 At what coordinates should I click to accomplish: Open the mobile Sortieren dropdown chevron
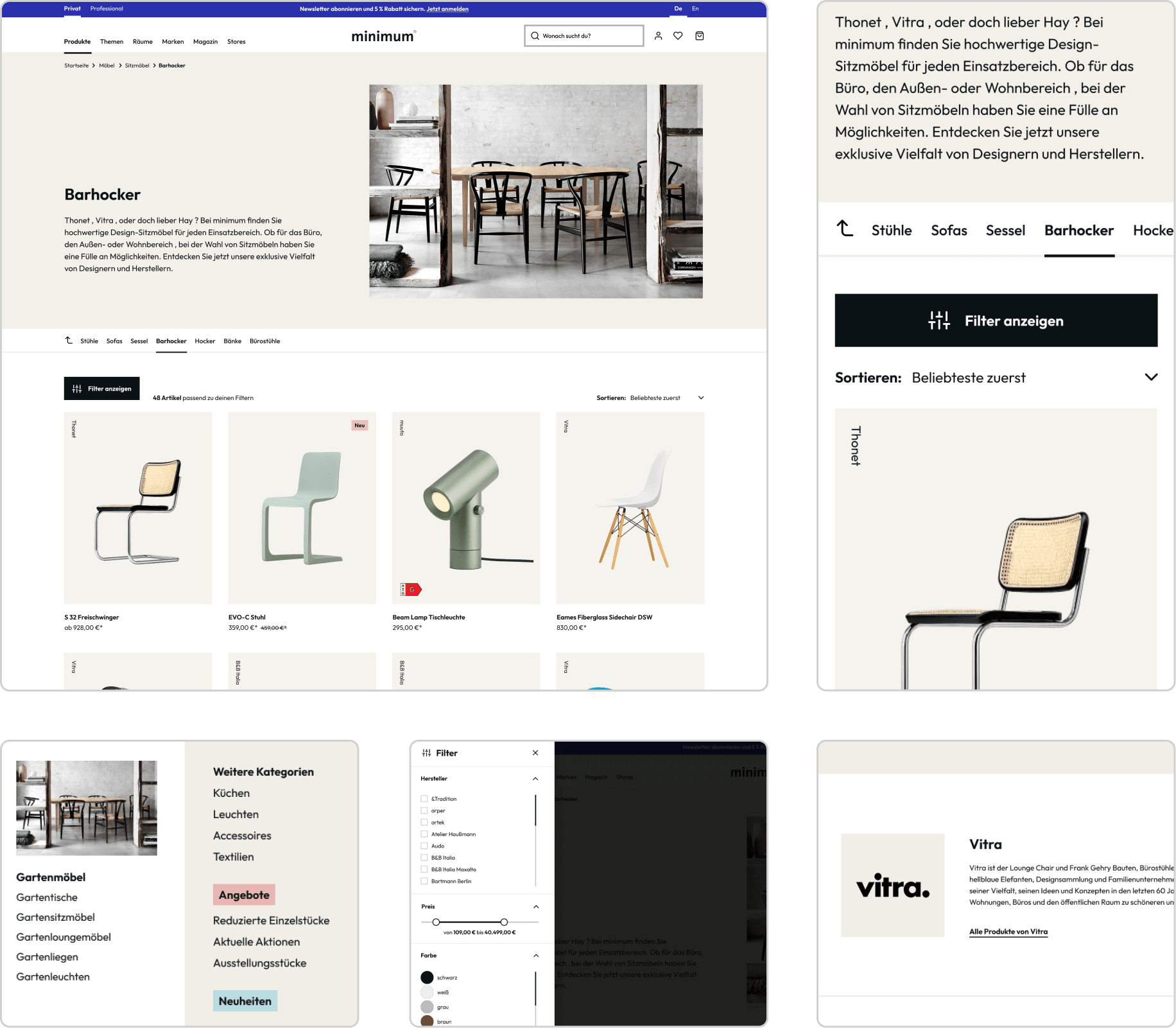click(1151, 377)
